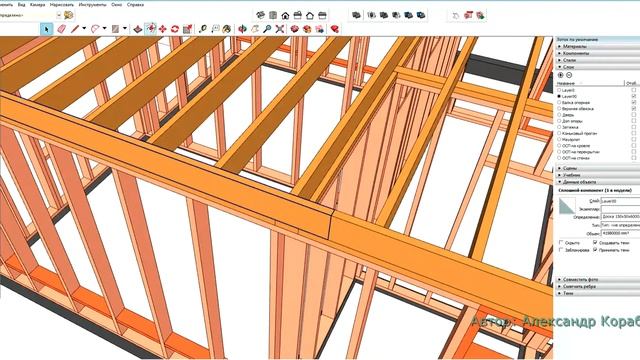The image size is (640, 360).
Task: Pick the Arc tool
Action: tap(95, 29)
